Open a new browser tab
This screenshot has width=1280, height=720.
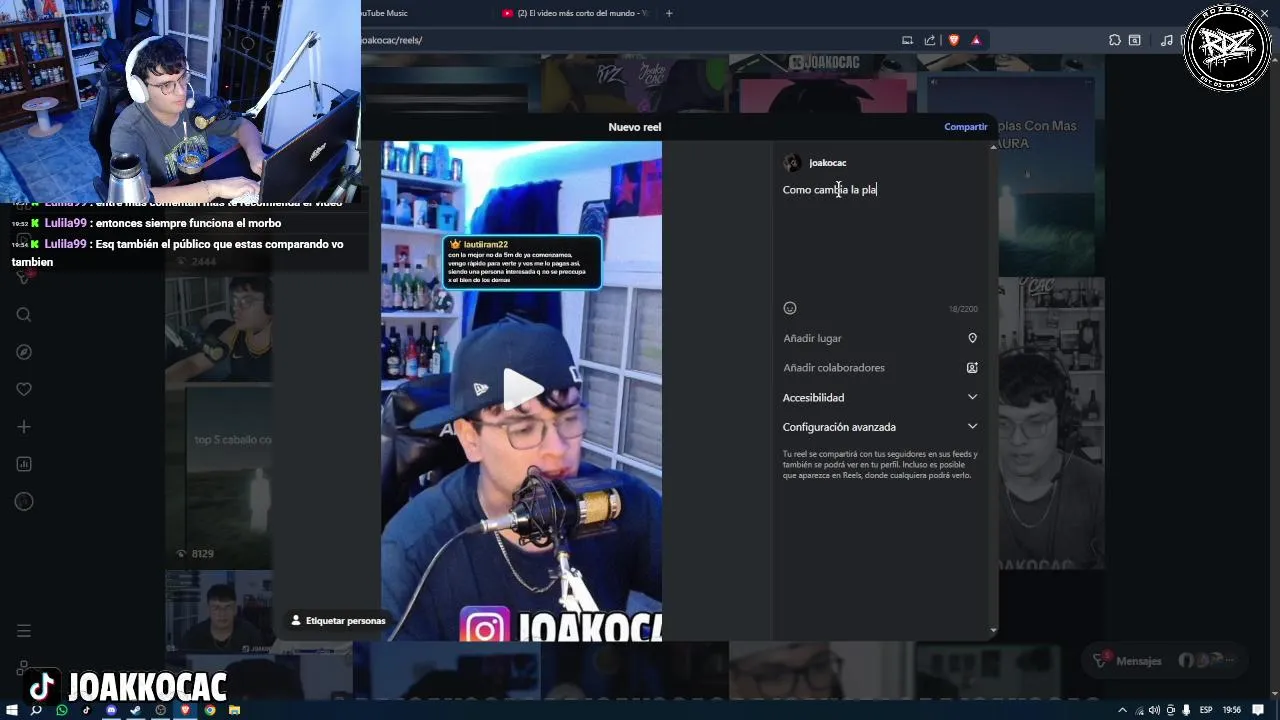click(x=669, y=13)
